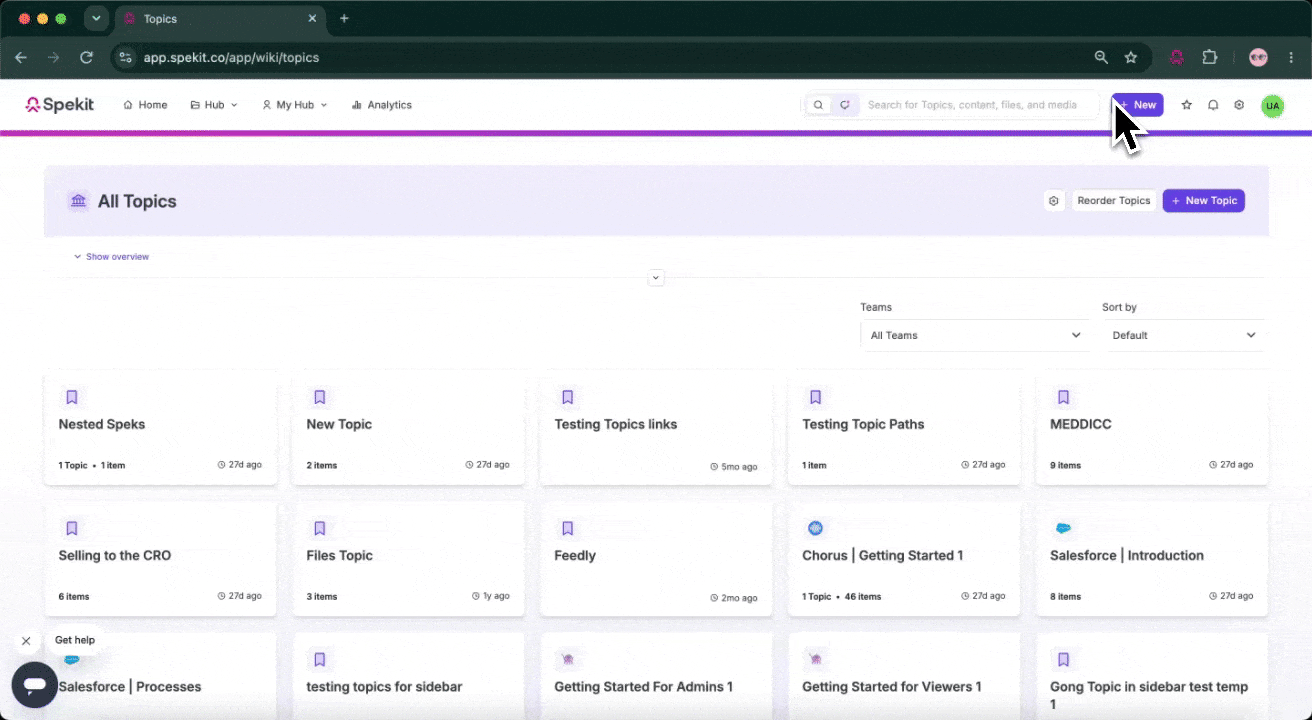Click bookmark icon on Testing Topics links card
Viewport: 1312px width, 720px height.
[x=568, y=397]
